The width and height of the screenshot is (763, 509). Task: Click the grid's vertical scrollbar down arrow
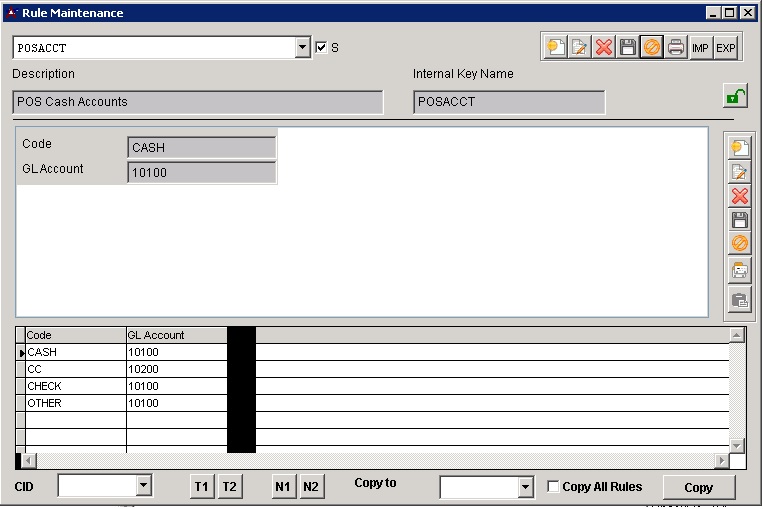[x=737, y=445]
